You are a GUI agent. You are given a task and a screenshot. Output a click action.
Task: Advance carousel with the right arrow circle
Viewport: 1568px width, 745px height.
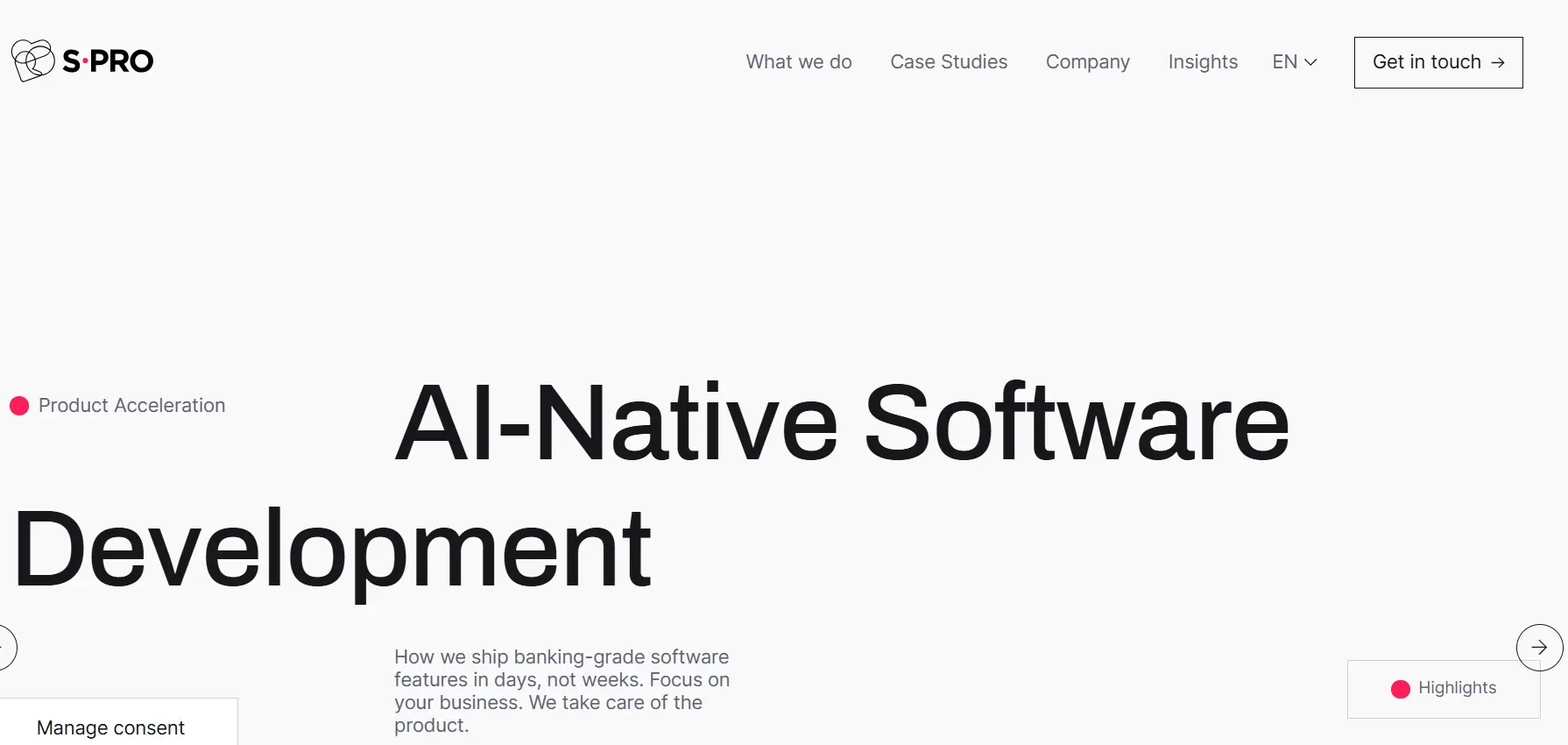[1539, 648]
